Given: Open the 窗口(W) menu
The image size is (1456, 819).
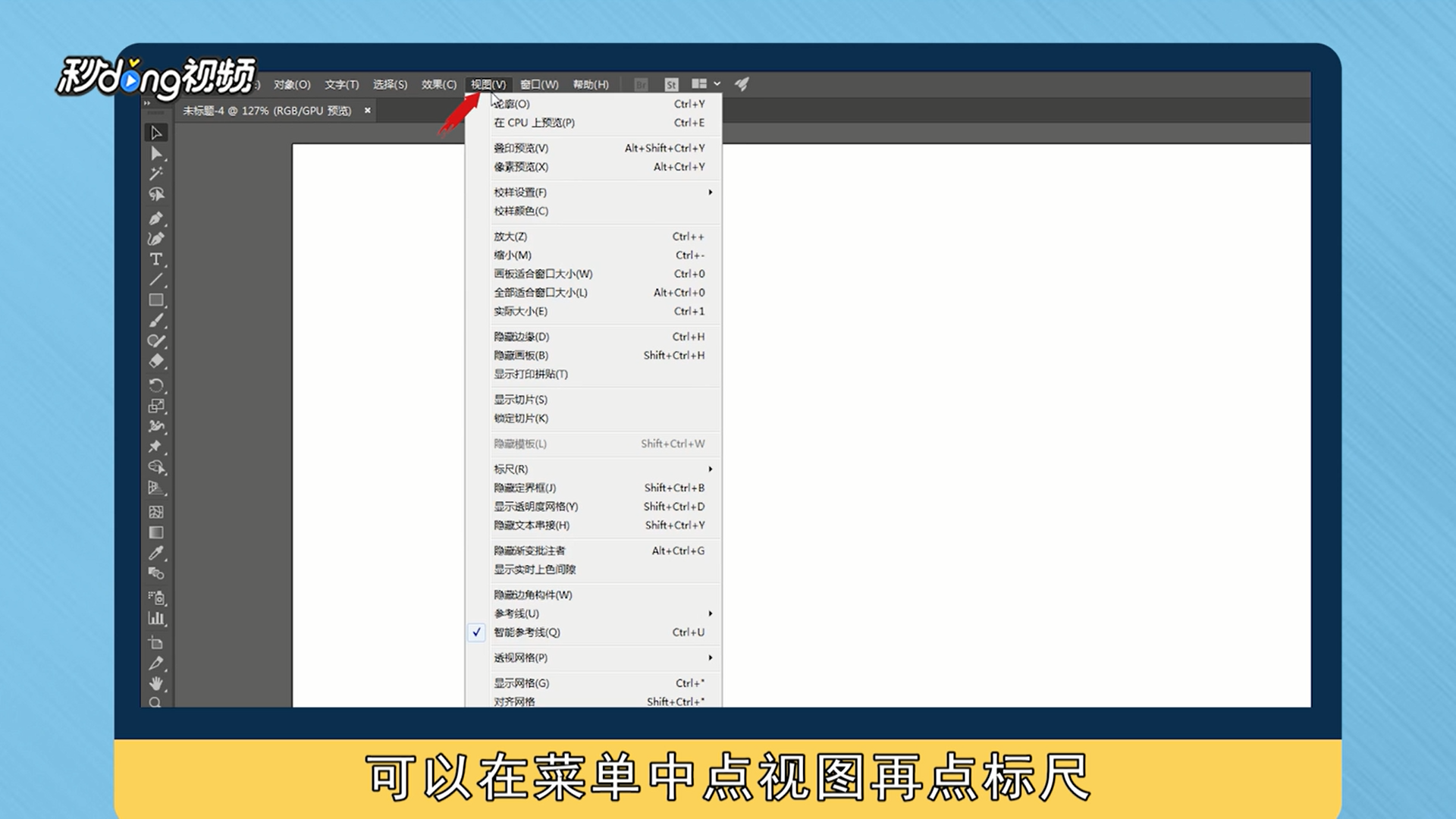Looking at the screenshot, I should [x=539, y=84].
